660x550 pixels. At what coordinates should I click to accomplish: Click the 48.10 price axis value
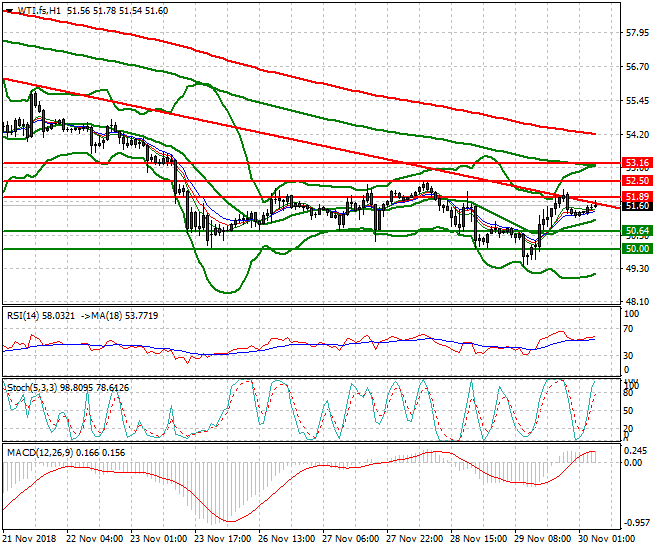637,302
